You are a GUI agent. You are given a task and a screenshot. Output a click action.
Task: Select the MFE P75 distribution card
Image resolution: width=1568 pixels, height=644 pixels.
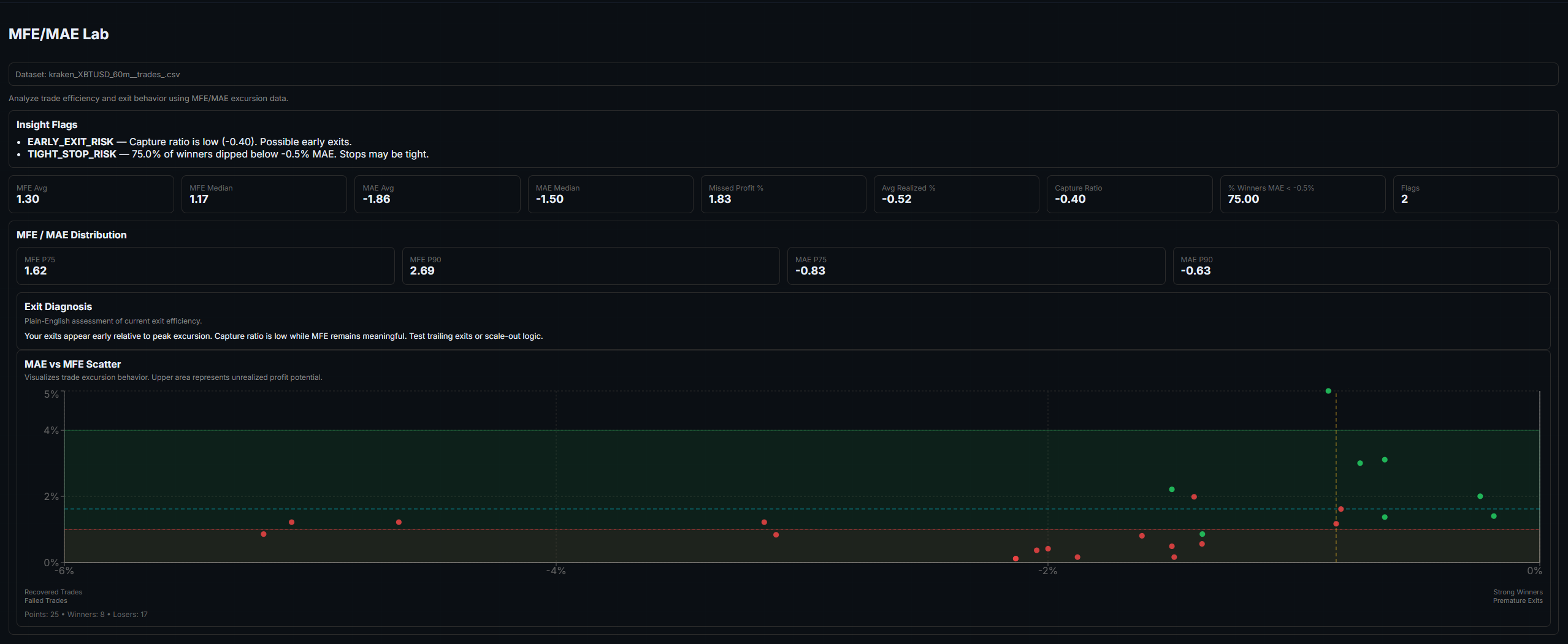coord(205,266)
